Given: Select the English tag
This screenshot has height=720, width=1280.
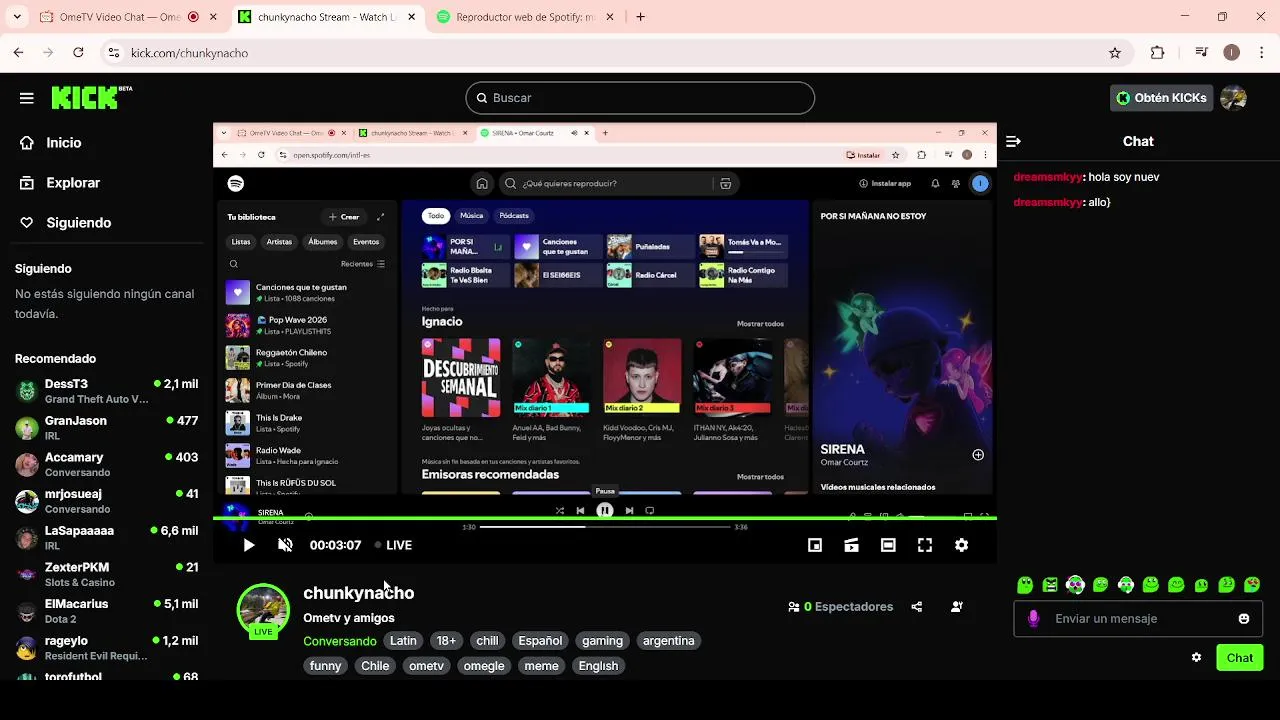Looking at the screenshot, I should (x=598, y=666).
